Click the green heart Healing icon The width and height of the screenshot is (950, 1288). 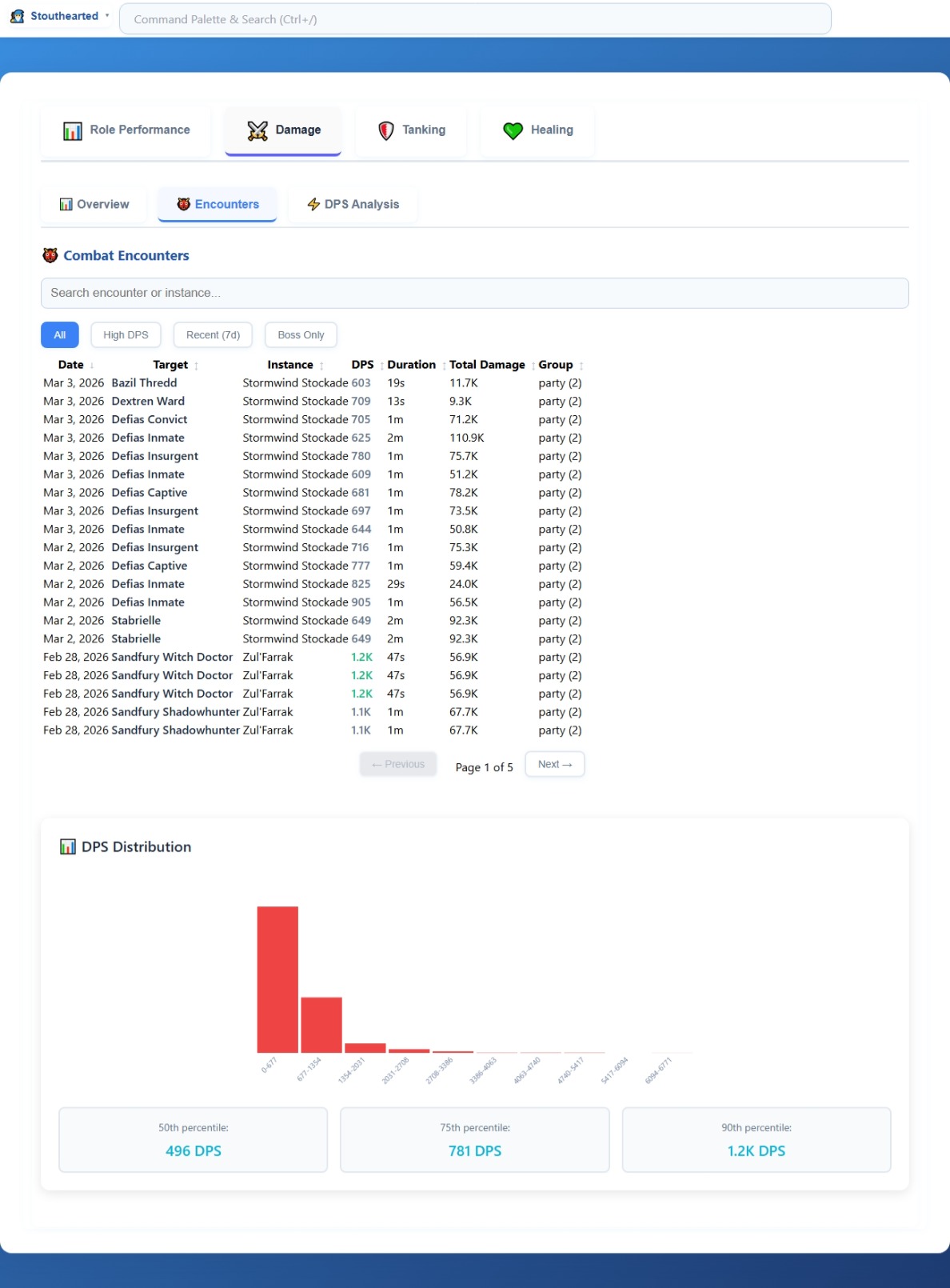click(513, 130)
